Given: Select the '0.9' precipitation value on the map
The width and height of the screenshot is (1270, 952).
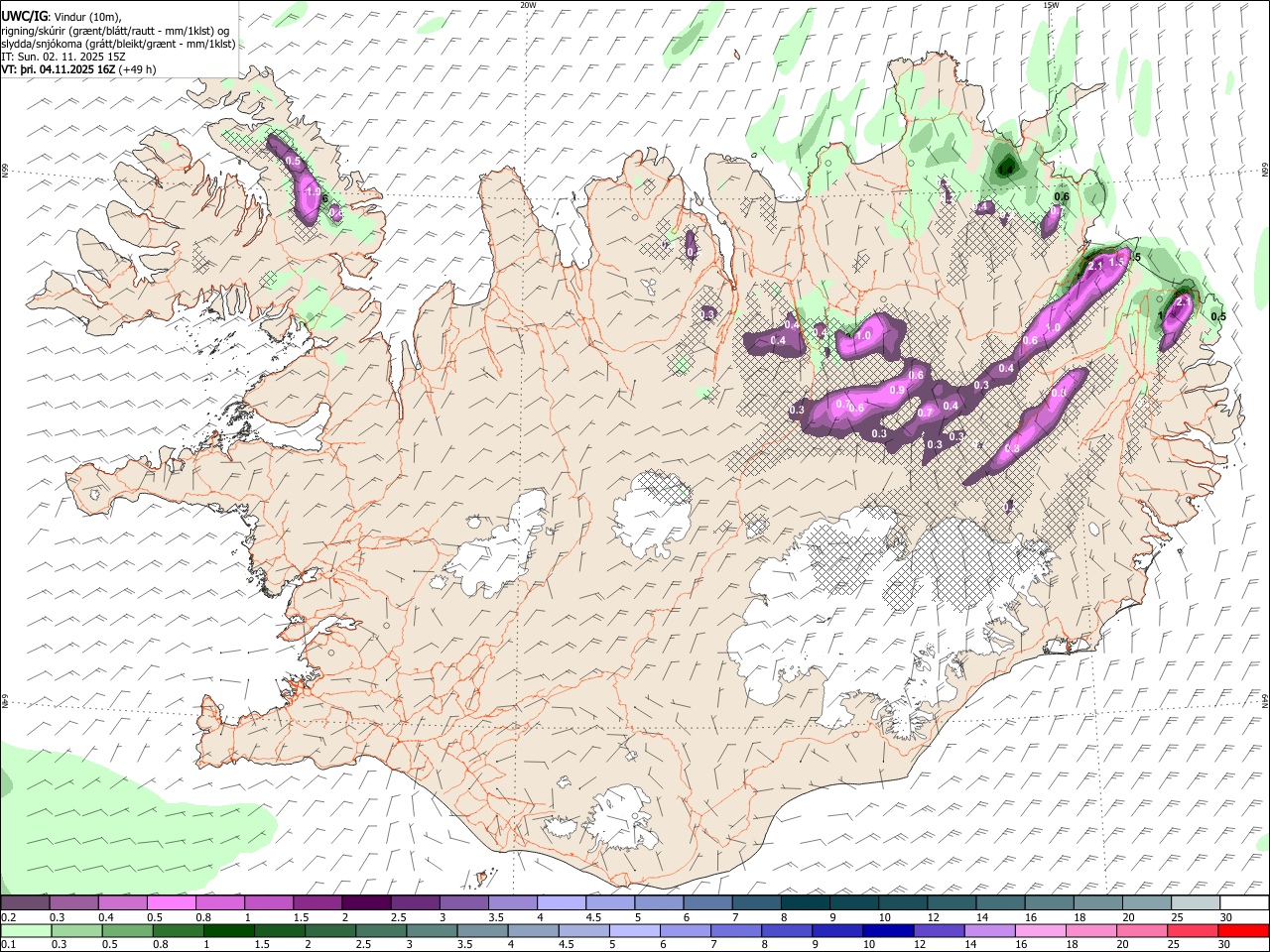Looking at the screenshot, I should click(898, 390).
